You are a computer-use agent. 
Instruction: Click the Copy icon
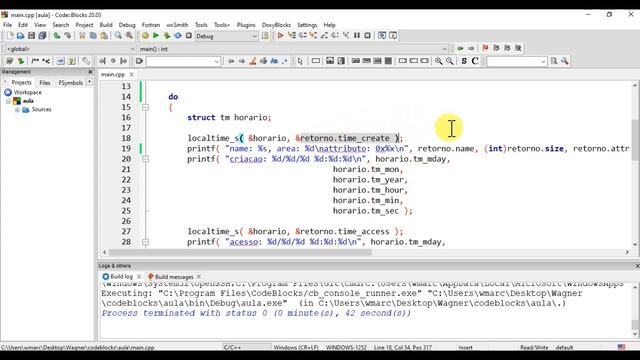[93, 36]
